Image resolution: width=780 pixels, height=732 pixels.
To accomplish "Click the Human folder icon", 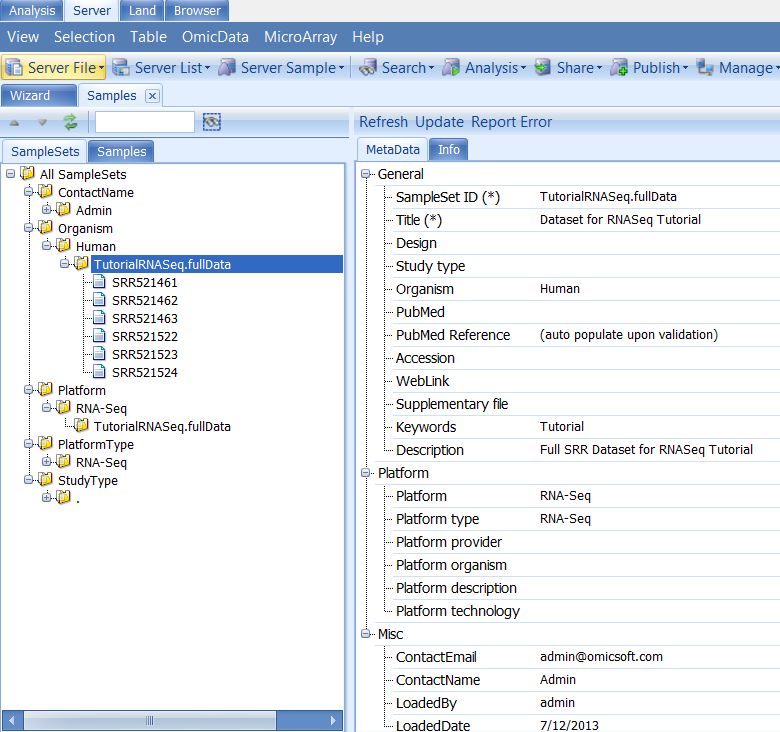I will pos(63,245).
